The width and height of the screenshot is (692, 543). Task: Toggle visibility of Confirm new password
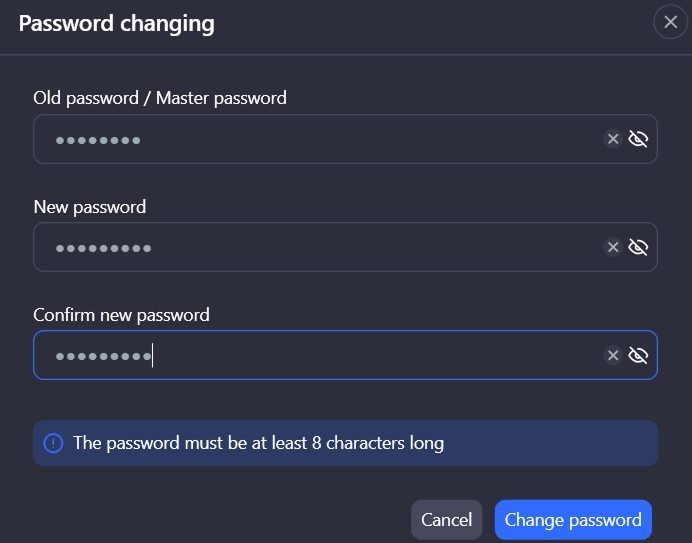click(x=638, y=355)
